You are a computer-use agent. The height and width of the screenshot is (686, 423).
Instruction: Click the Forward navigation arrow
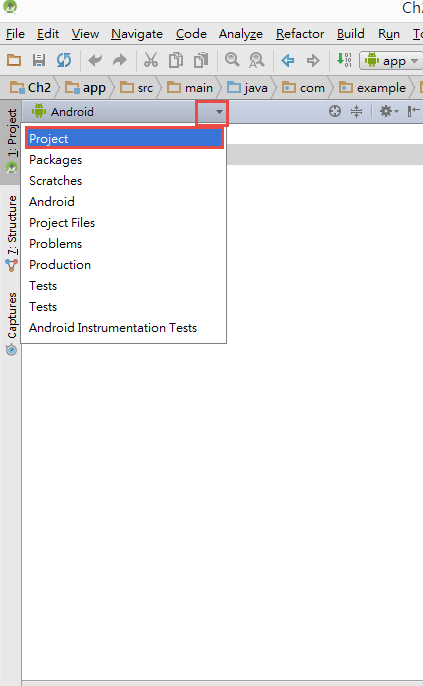313,60
